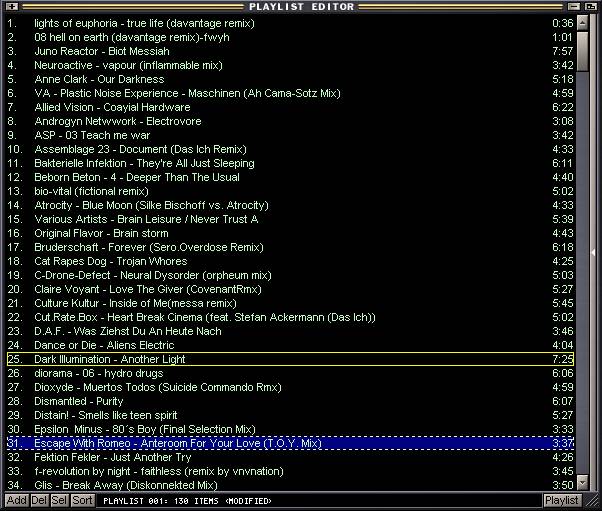Select Escape With Romeo - Anteroom For Your Love
Screen dimensions: 602x511
178,443
